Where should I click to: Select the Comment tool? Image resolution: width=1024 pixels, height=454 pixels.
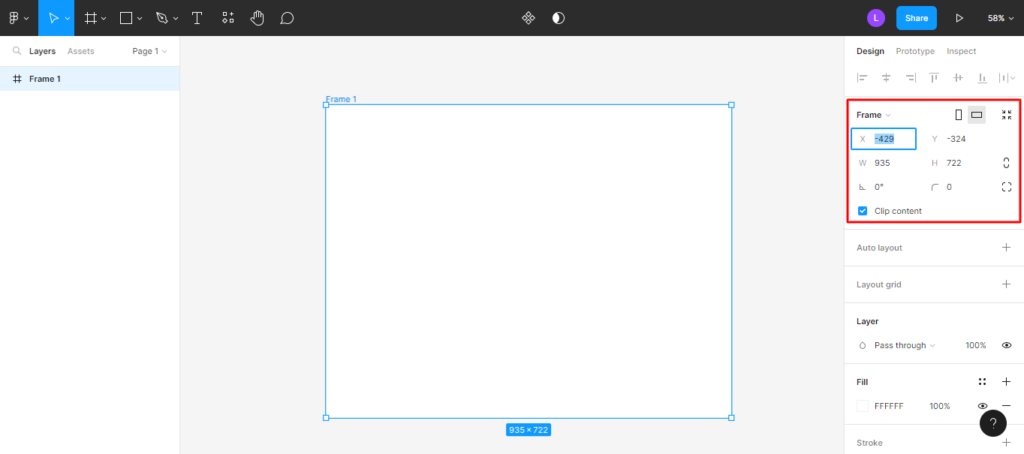tap(287, 18)
